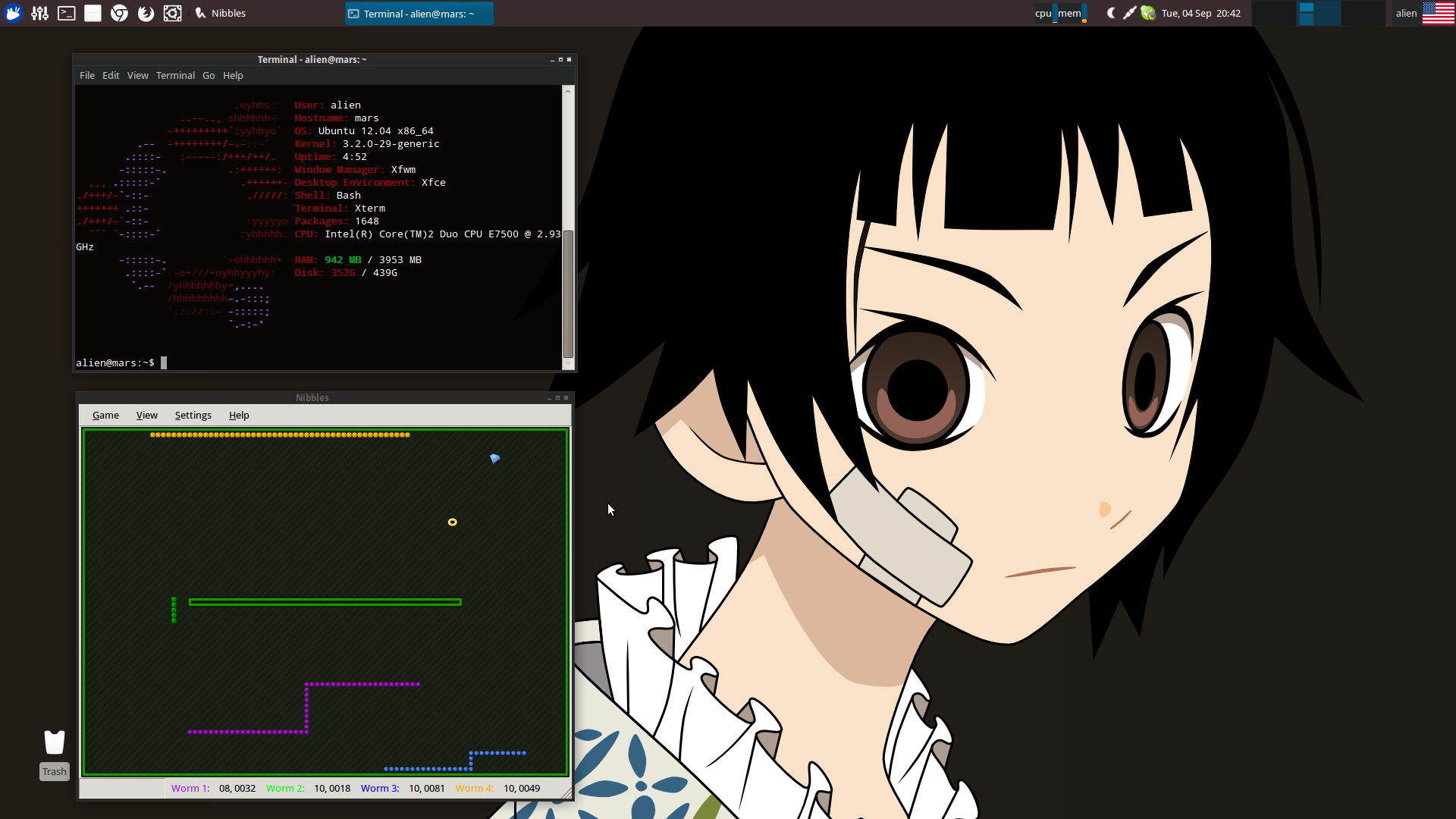
Task: Click the US flag keyboard layout indicator
Action: (1439, 13)
